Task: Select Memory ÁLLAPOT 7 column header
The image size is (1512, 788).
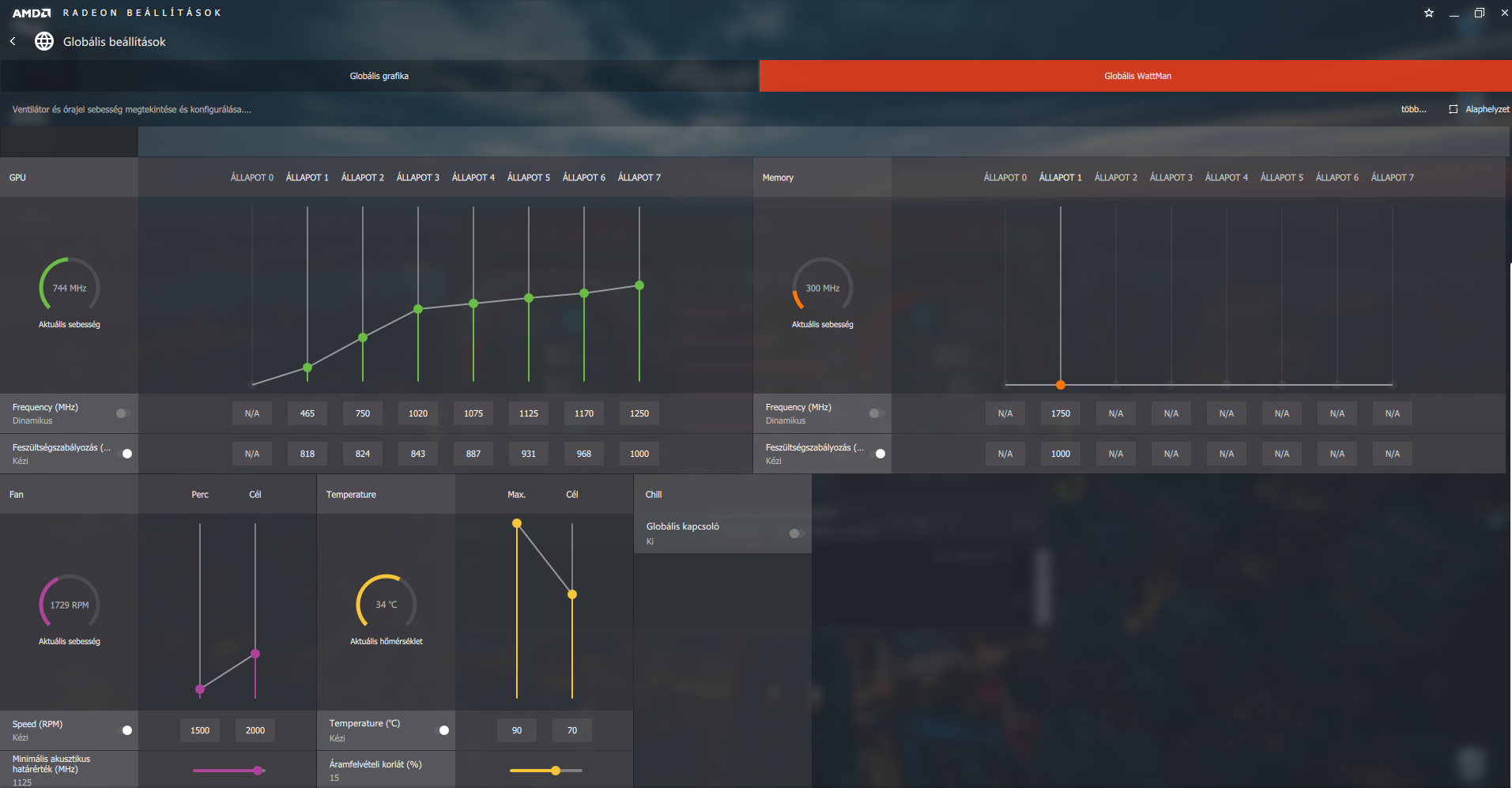Action: [x=1393, y=178]
